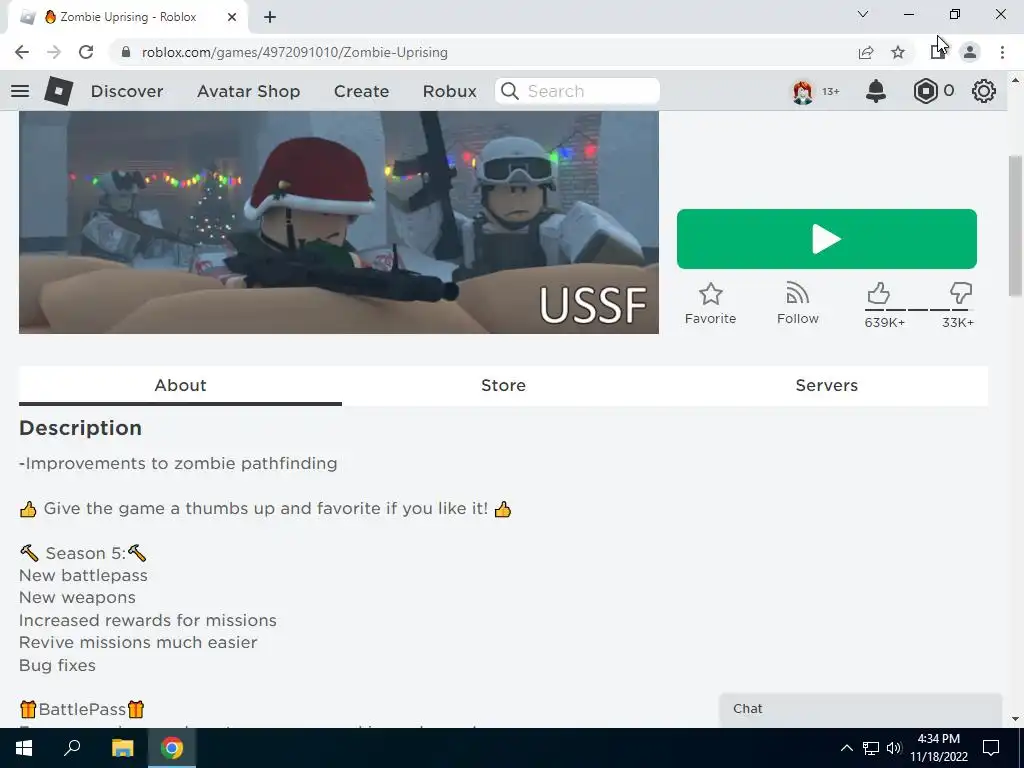Open volume control tray icon
The height and width of the screenshot is (768, 1024).
click(894, 748)
